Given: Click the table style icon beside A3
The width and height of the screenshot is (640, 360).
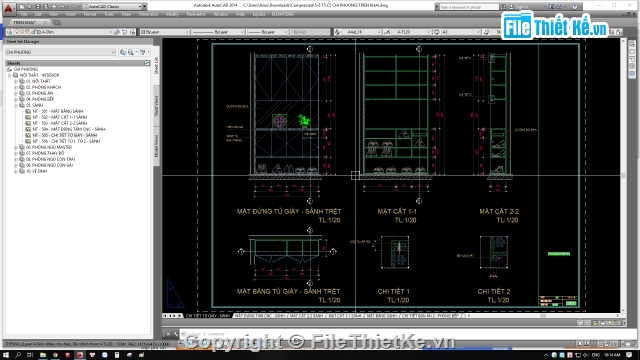Looking at the screenshot, I should pyautogui.click(x=437, y=32).
